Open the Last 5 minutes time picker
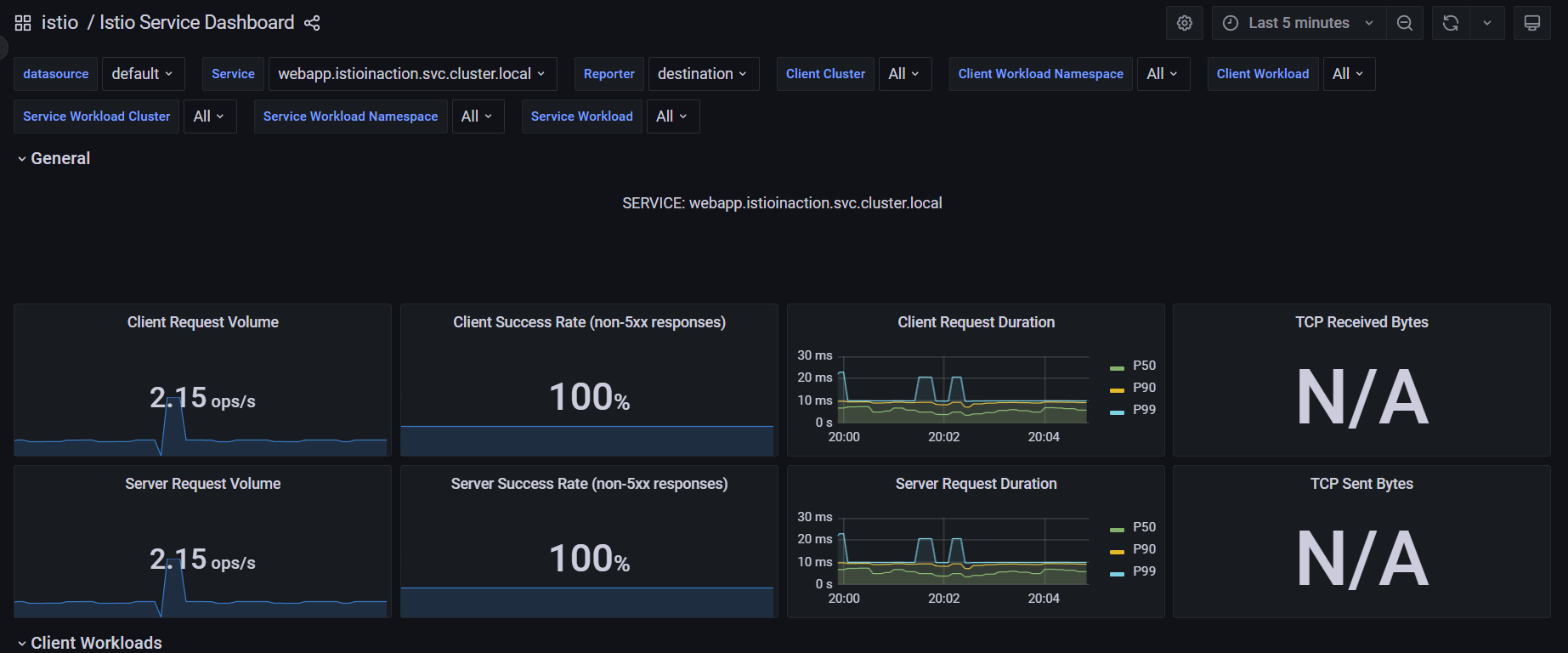 (x=1299, y=23)
